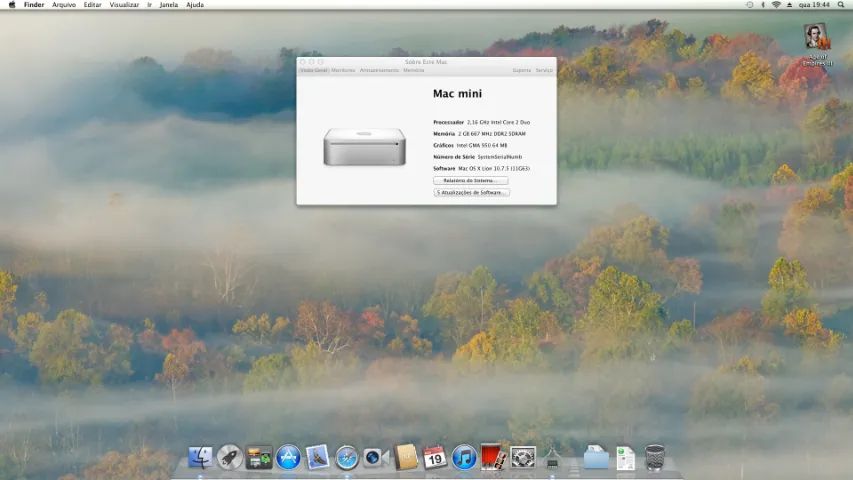Click the Sobre Este Mac window title
Image resolution: width=853 pixels, height=480 pixels.
[x=426, y=62]
